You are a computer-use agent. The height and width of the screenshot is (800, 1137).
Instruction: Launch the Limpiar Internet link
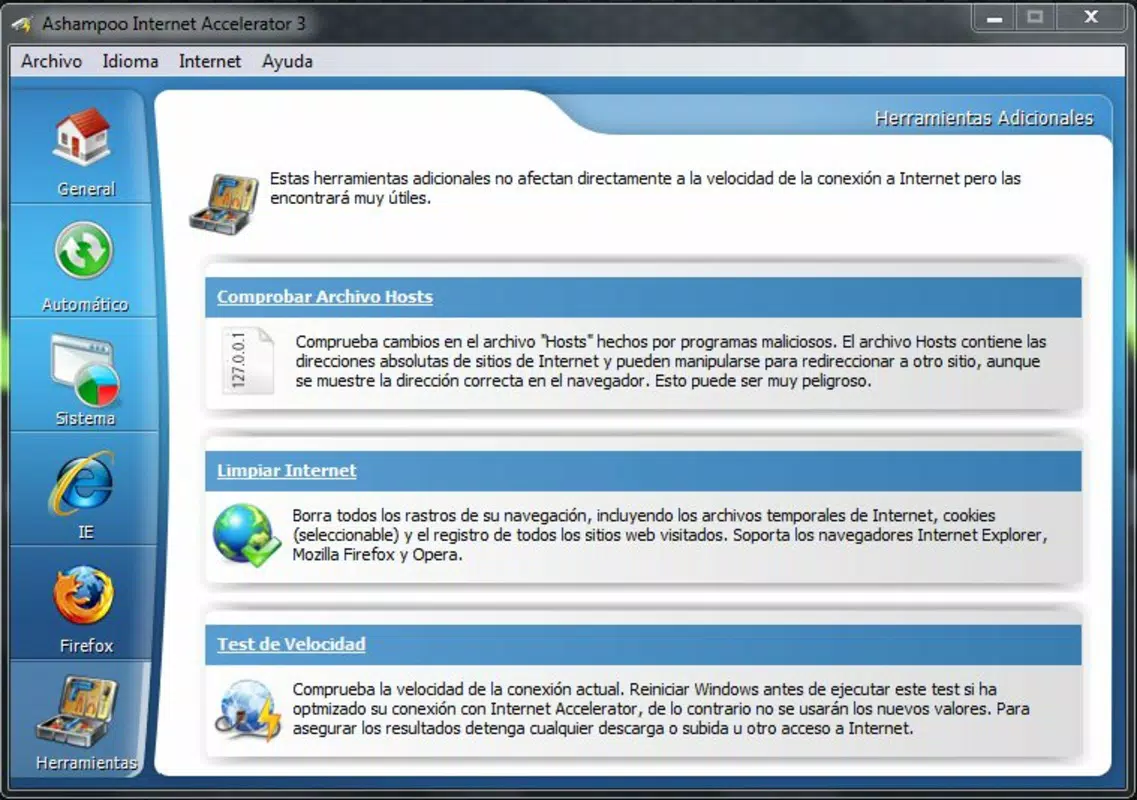286,471
